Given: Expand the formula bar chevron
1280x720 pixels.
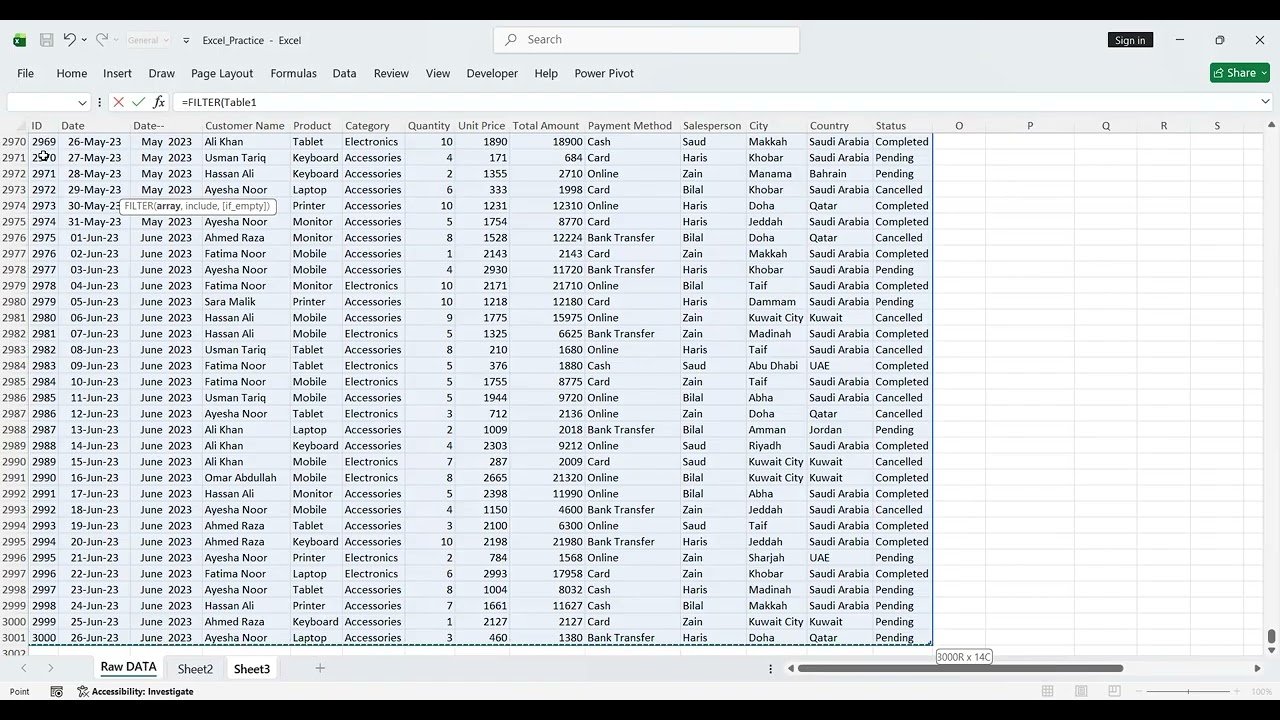Looking at the screenshot, I should point(1265,102).
